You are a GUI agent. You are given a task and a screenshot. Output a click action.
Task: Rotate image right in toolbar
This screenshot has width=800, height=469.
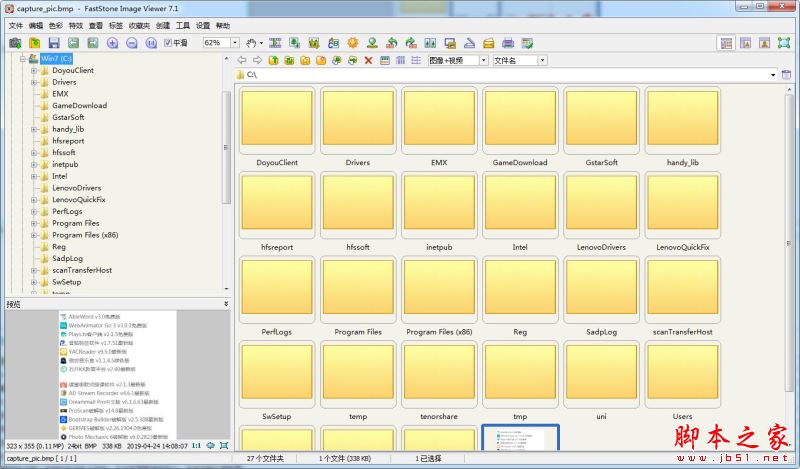pyautogui.click(x=411, y=43)
